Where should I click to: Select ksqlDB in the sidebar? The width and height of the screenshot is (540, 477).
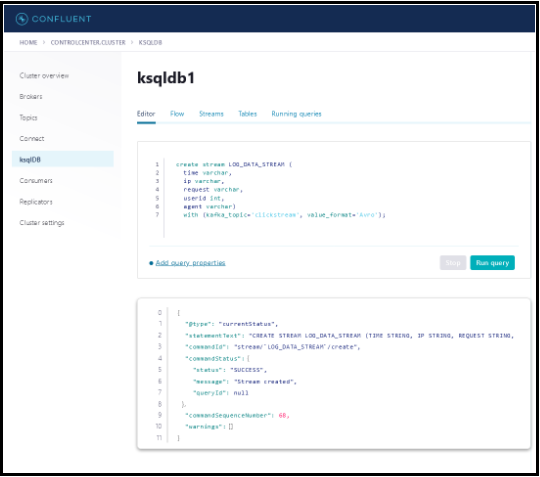tap(63, 159)
